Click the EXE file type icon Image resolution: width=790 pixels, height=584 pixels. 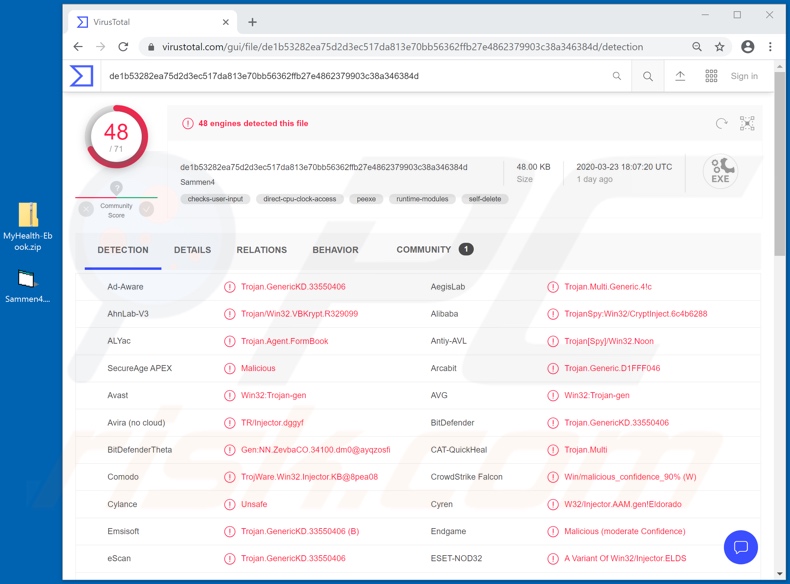pos(720,171)
